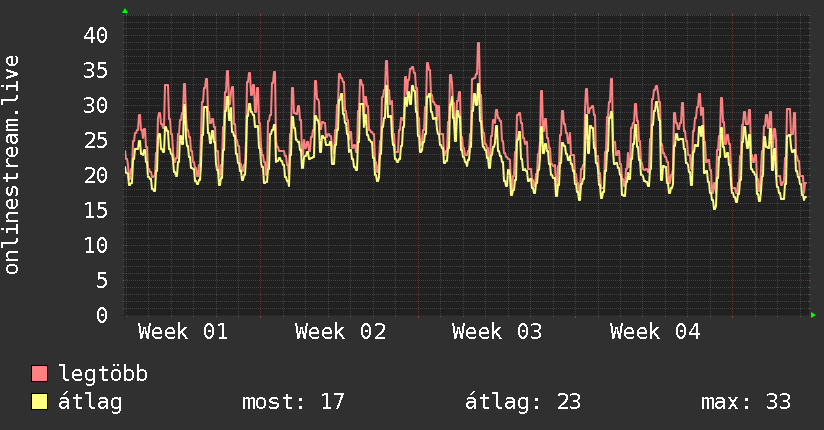Click the 'átlag: 23' statistic
Screen dimensions: 824x430
coord(523,402)
